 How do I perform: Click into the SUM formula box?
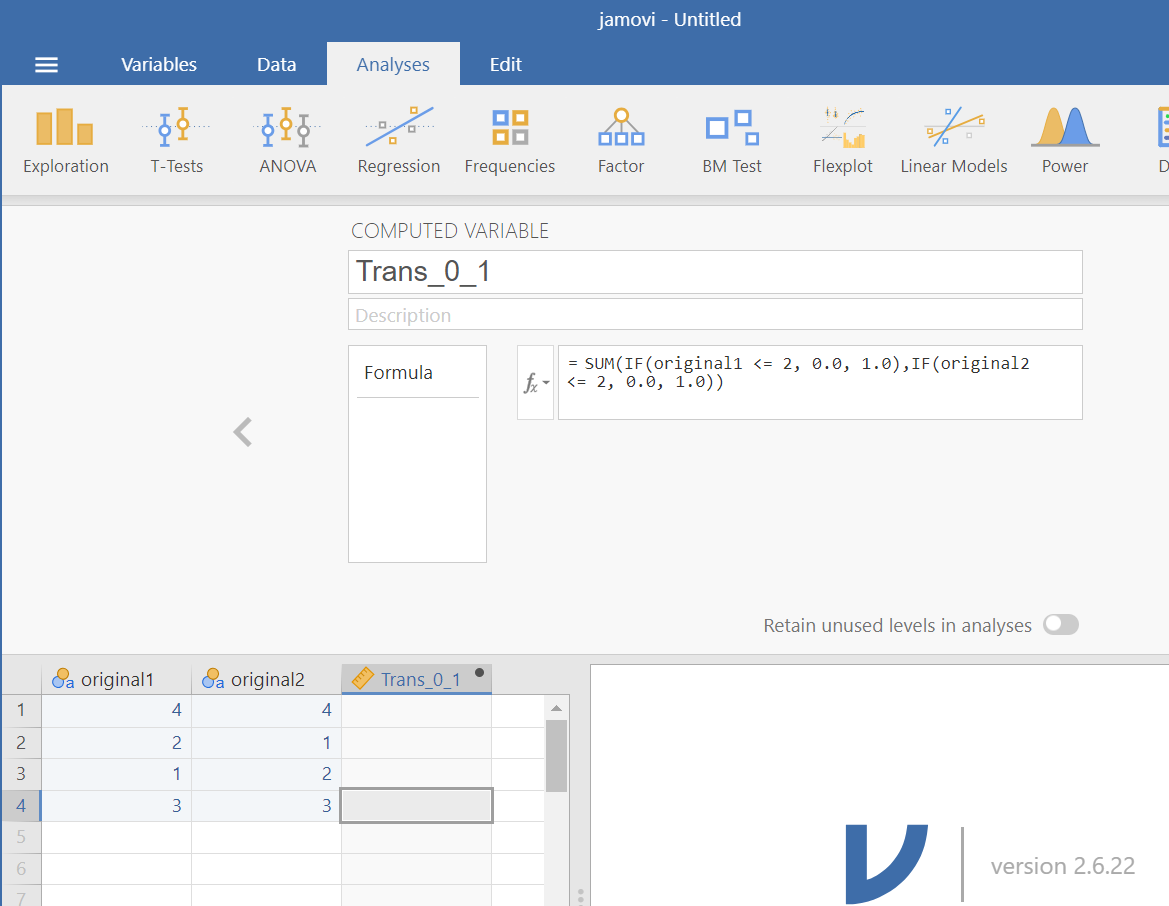point(820,383)
